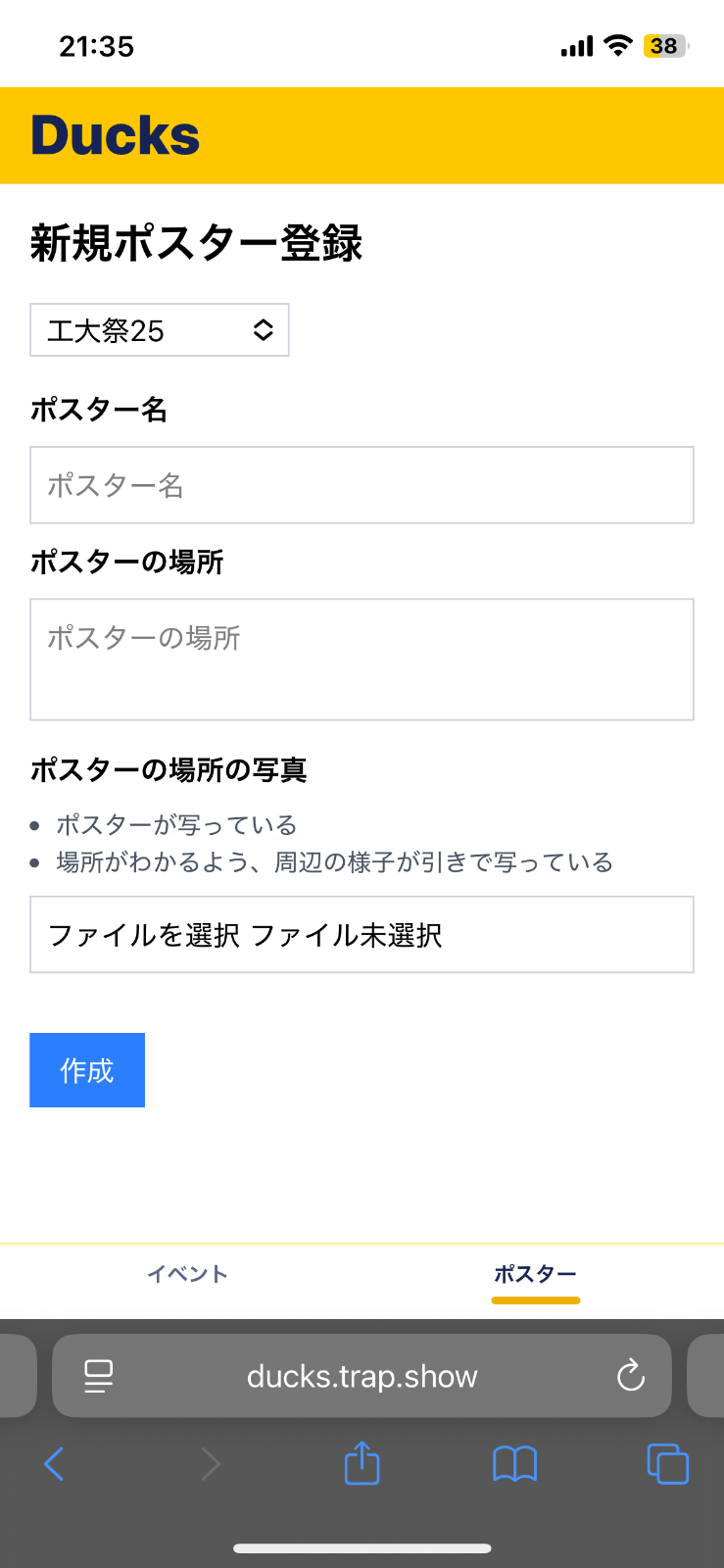
Task: Tap the Safari back arrow icon
Action: point(55,1464)
